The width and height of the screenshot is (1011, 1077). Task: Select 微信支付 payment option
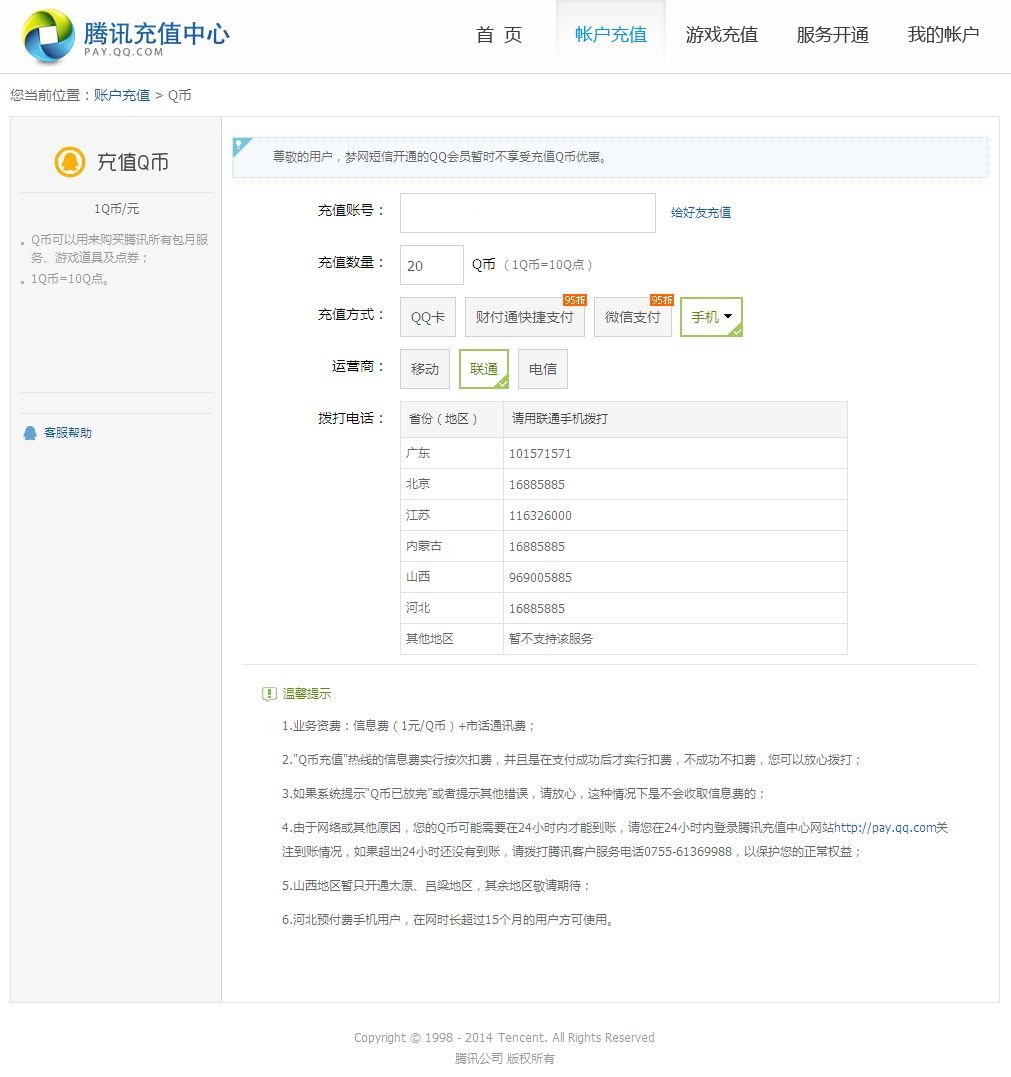click(631, 317)
